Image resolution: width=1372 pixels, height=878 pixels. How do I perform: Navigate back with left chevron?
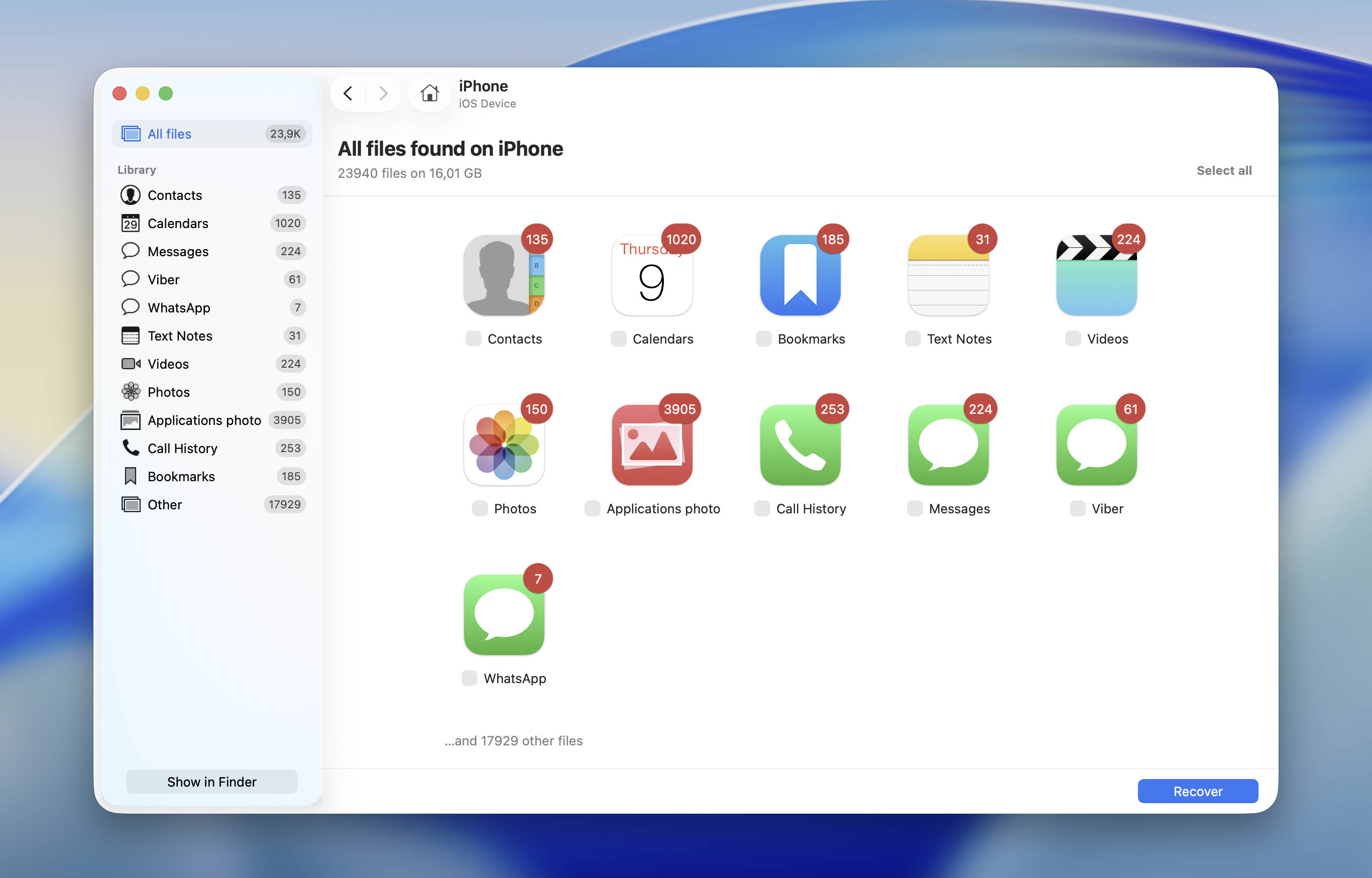coord(347,93)
